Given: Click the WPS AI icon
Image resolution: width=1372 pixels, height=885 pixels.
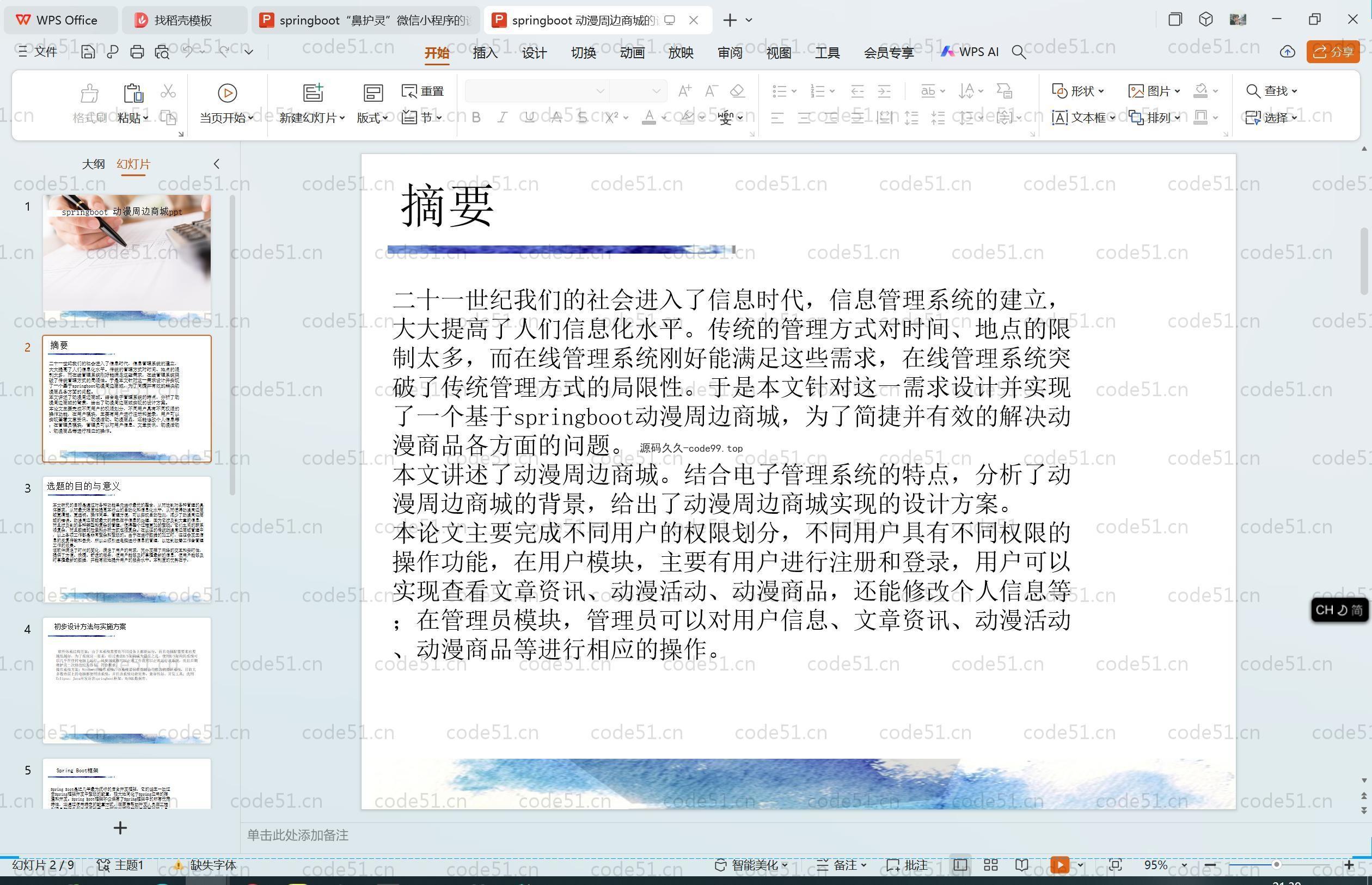Looking at the screenshot, I should (970, 52).
